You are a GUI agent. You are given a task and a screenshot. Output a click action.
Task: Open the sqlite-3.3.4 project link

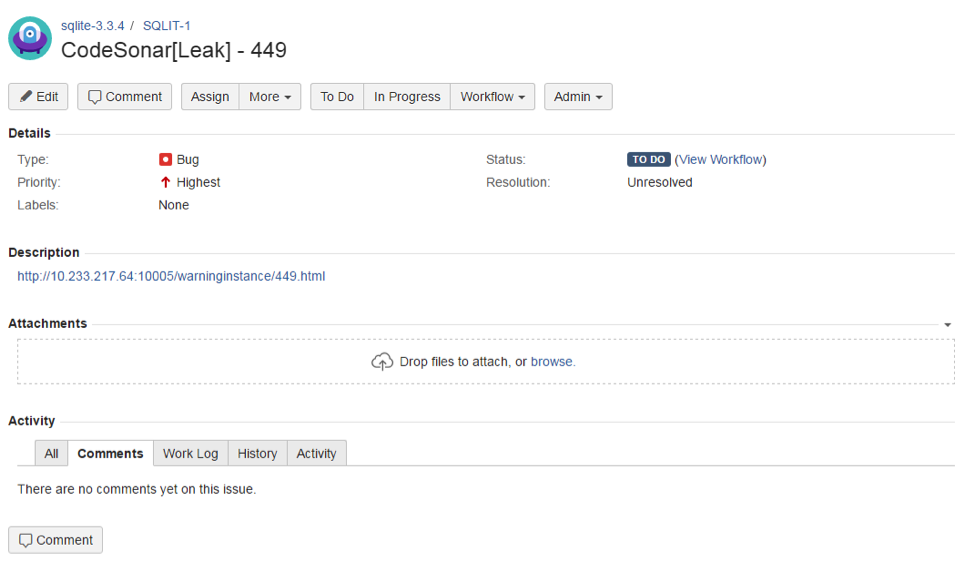(93, 25)
